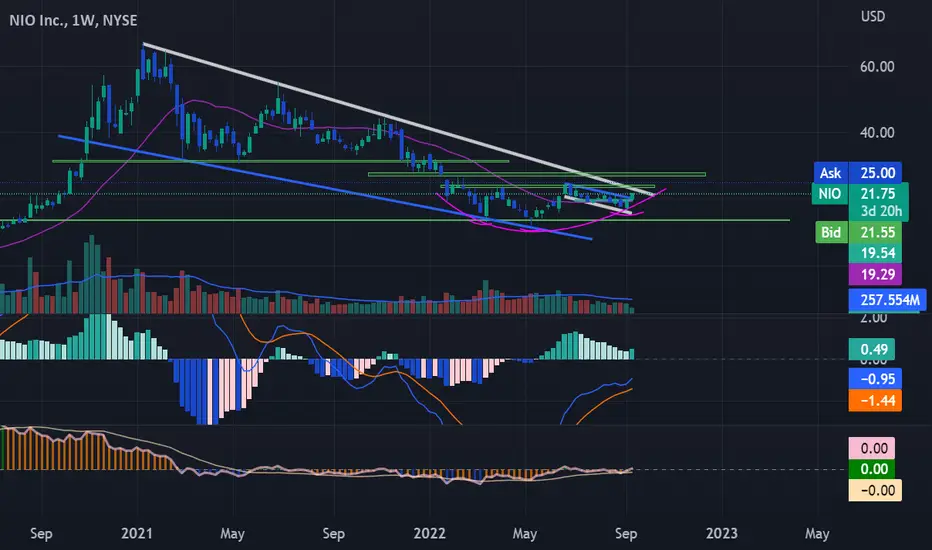Select the Ask 25.00 price label
Screen dimensions: 932x550
click(858, 172)
